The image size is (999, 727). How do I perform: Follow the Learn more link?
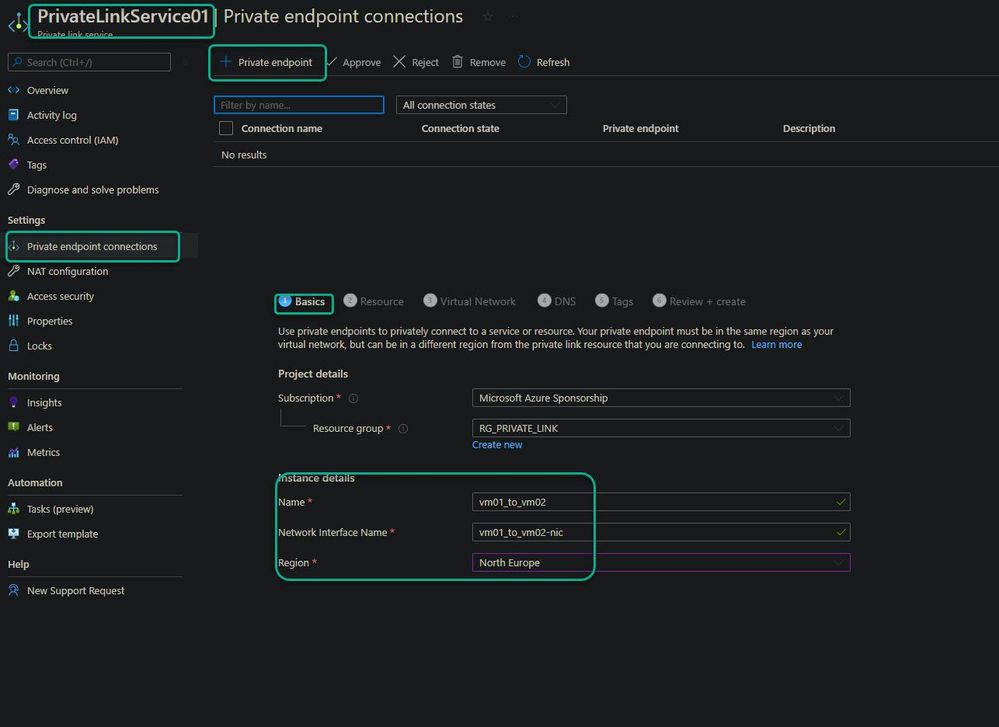776,345
